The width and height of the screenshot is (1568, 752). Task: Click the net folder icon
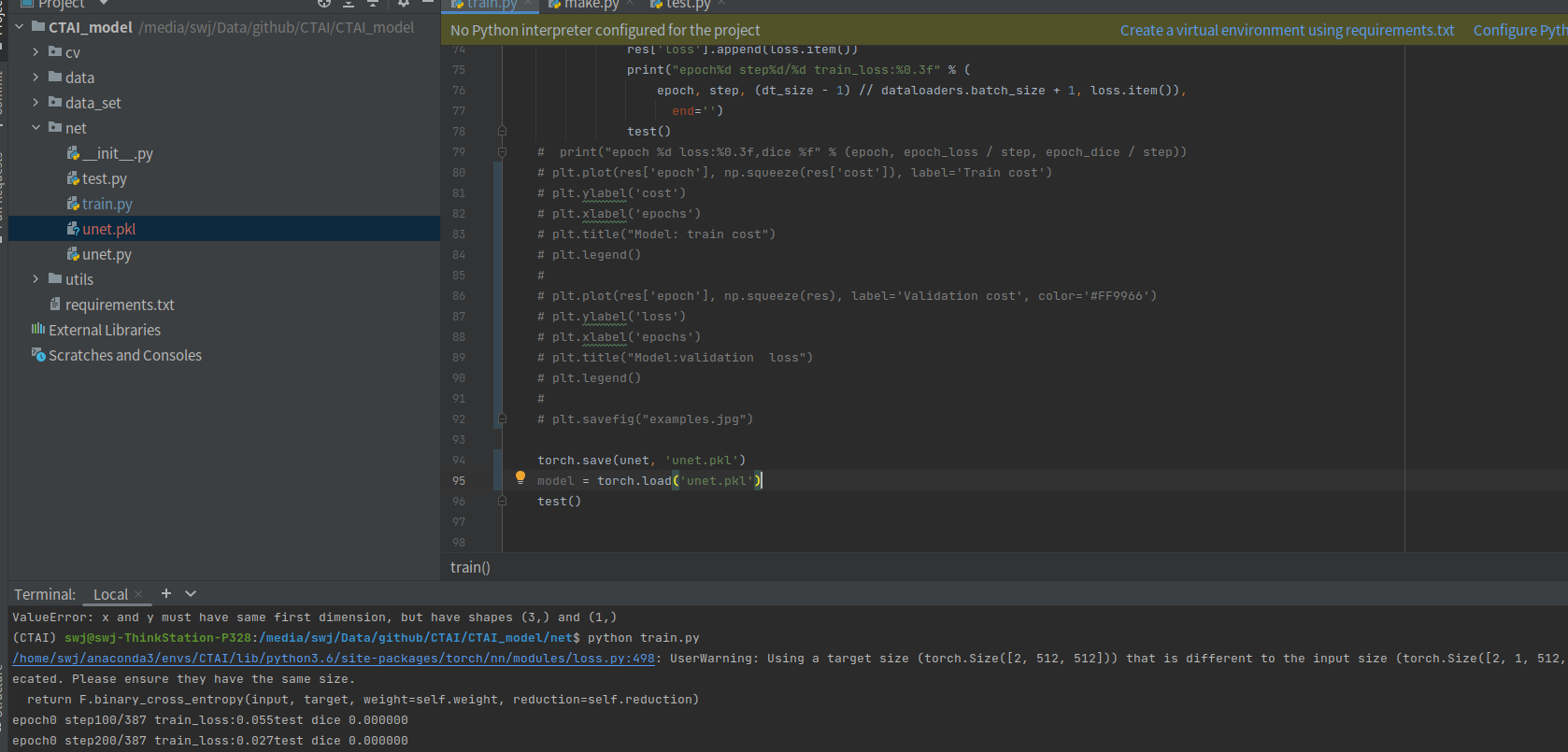pyautogui.click(x=55, y=128)
